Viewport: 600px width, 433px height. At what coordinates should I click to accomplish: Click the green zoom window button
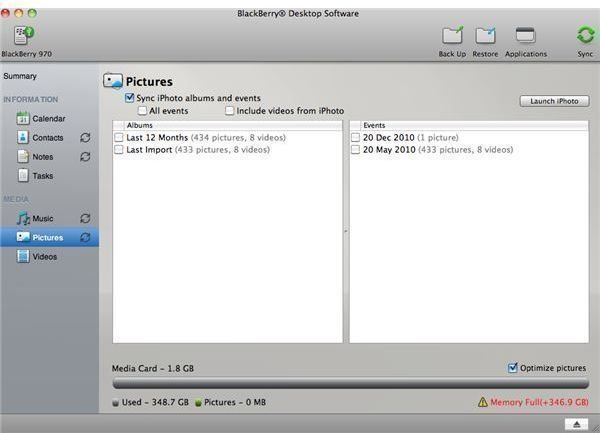pyautogui.click(x=32, y=13)
